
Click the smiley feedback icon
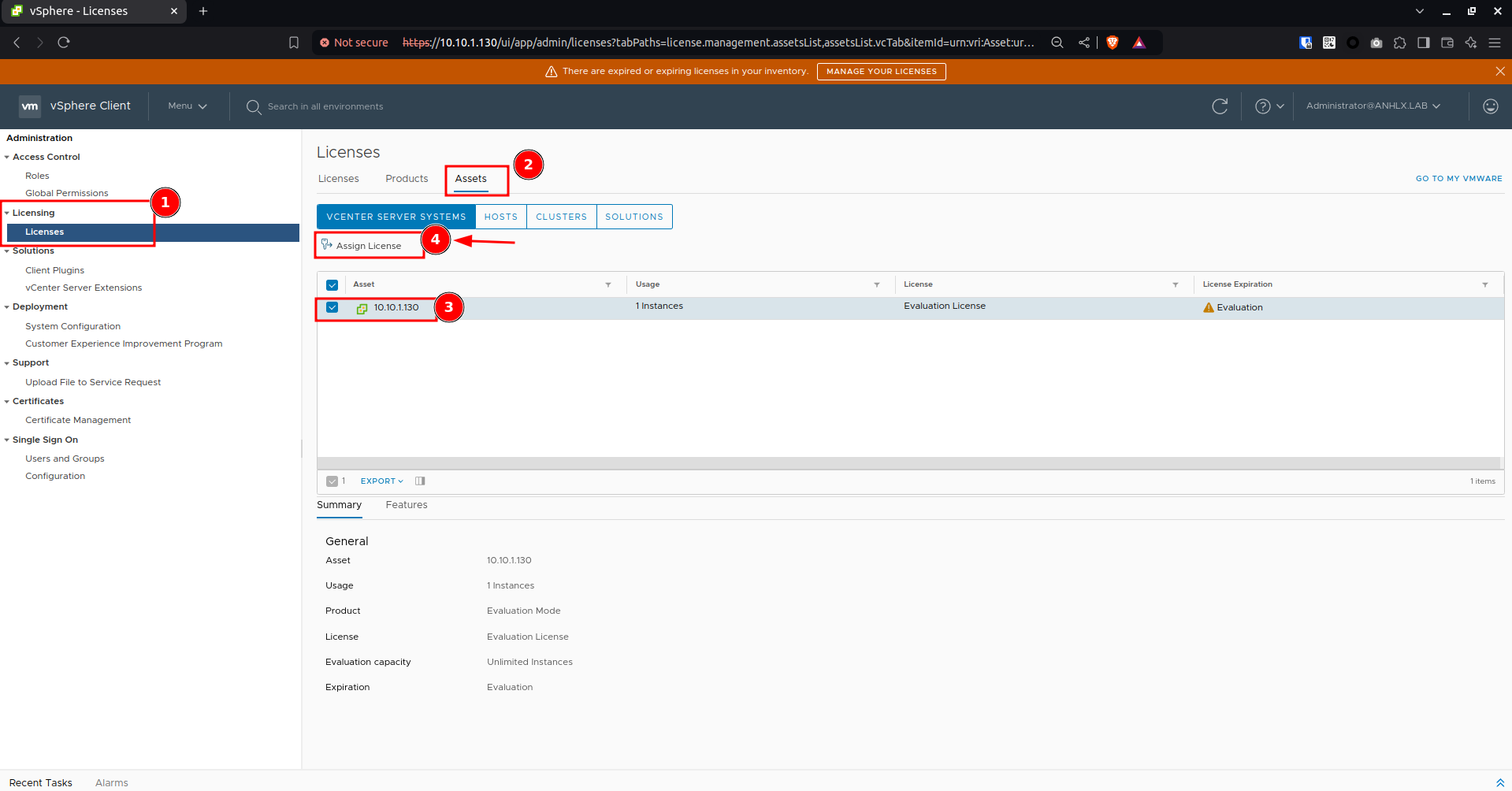(x=1490, y=106)
